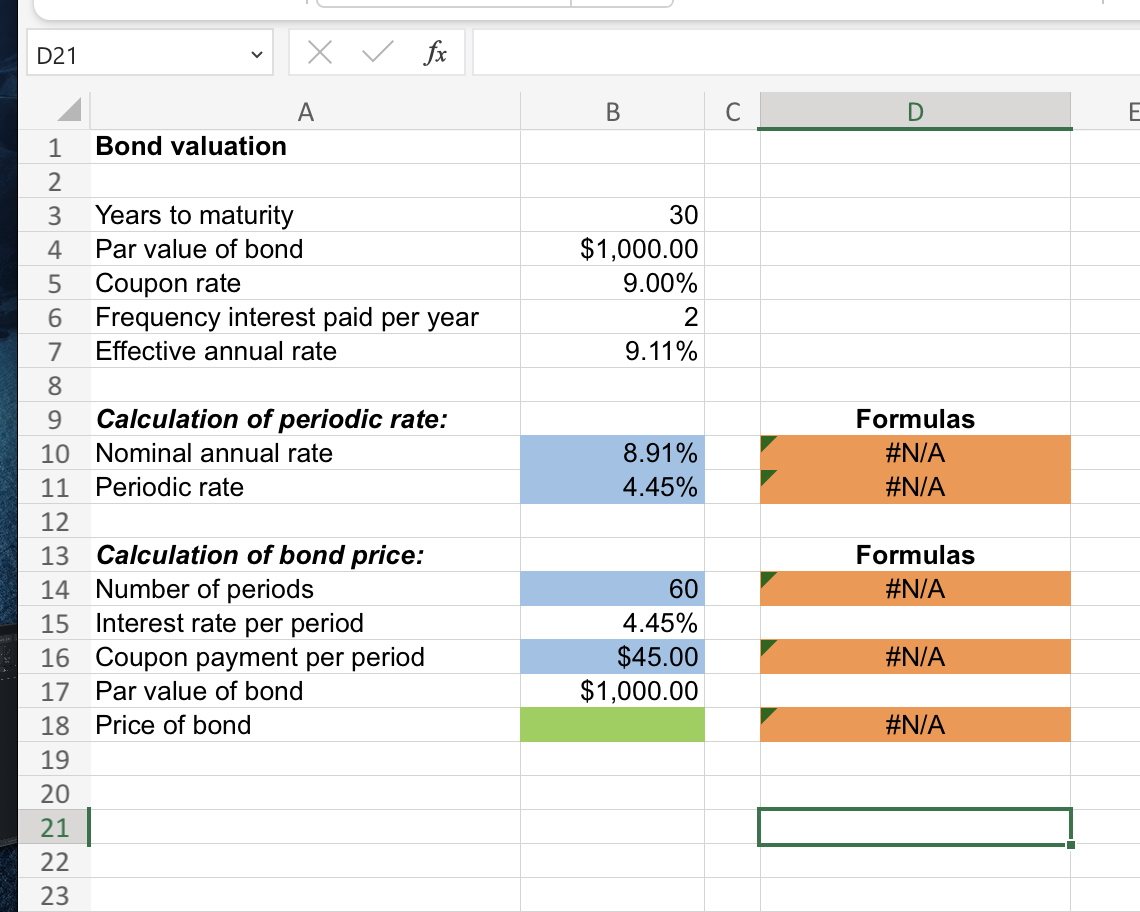Select row header 3
The height and width of the screenshot is (912, 1140).
pyautogui.click(x=54, y=214)
